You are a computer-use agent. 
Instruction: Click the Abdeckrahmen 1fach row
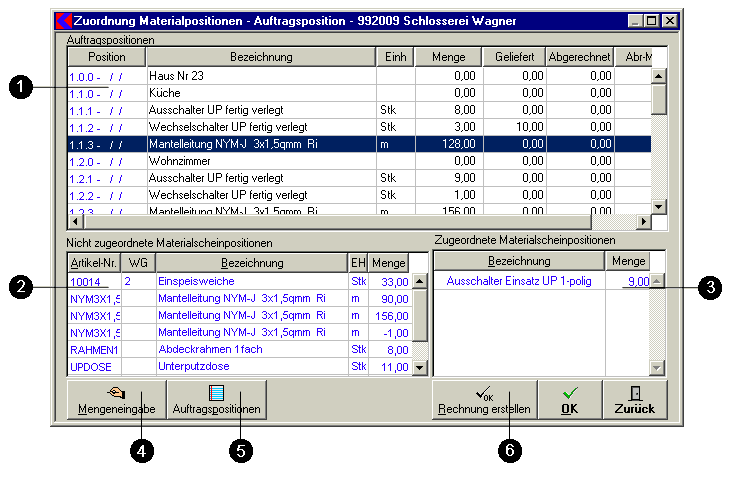250,350
